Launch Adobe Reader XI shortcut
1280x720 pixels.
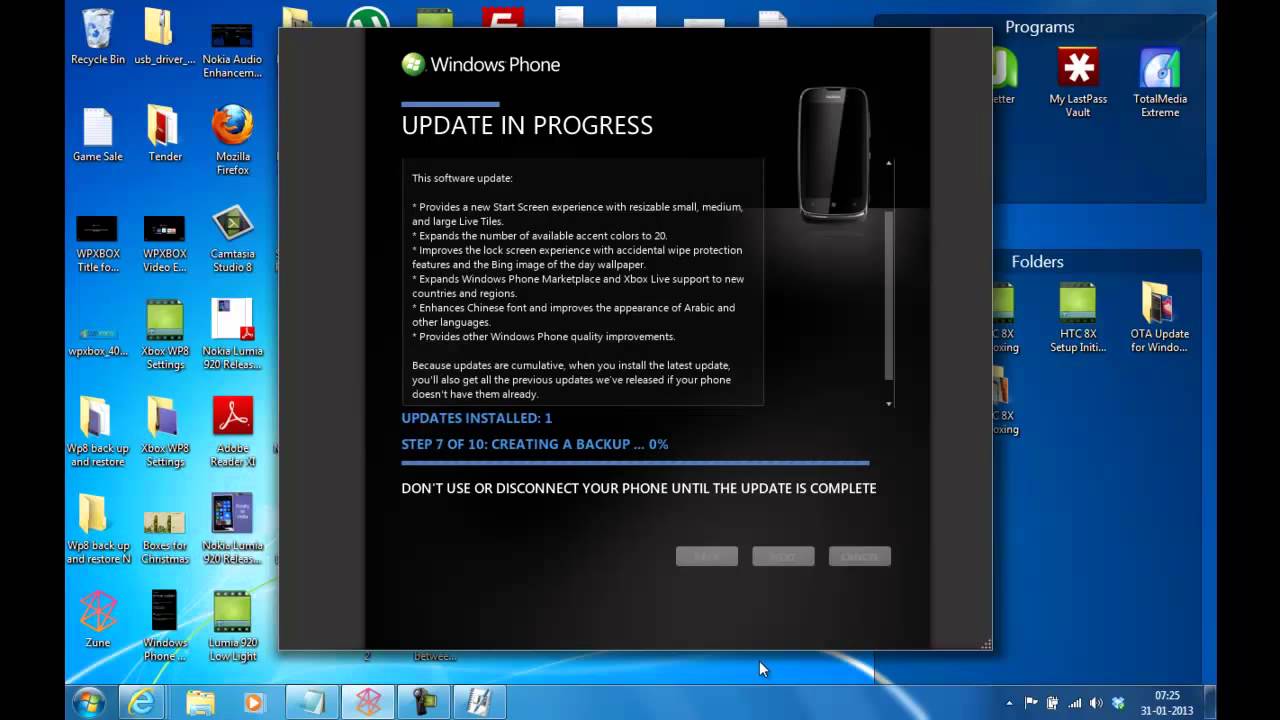click(x=232, y=432)
